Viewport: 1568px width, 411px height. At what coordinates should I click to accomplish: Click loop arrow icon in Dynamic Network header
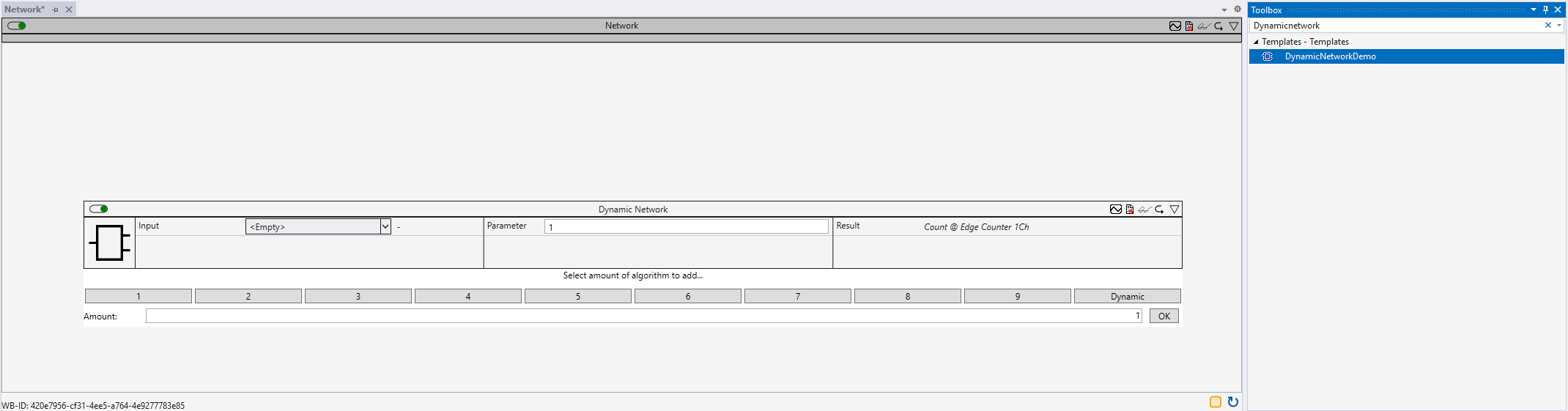tap(1160, 210)
